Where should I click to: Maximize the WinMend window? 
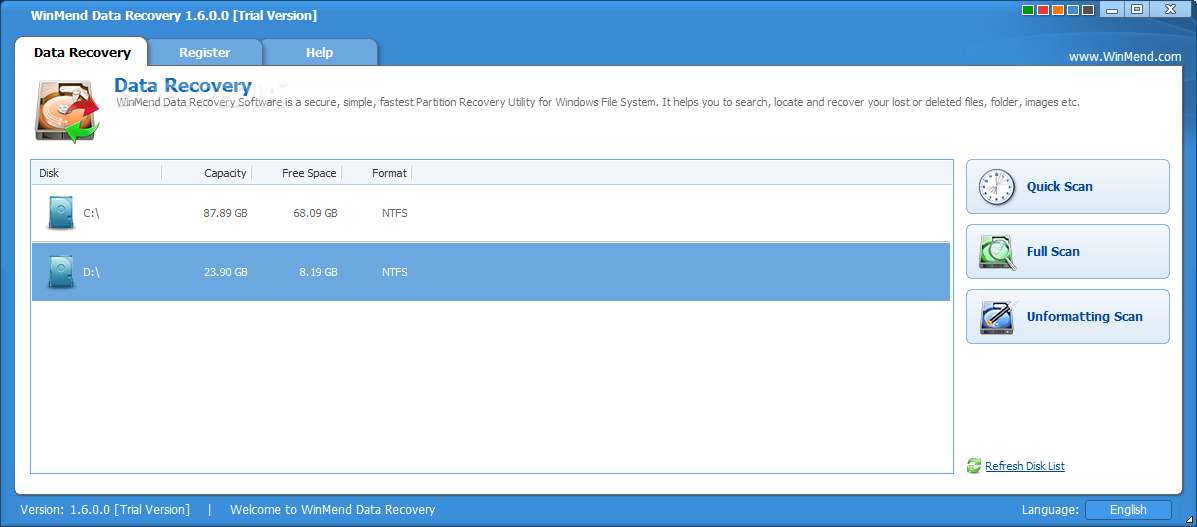tap(1137, 10)
